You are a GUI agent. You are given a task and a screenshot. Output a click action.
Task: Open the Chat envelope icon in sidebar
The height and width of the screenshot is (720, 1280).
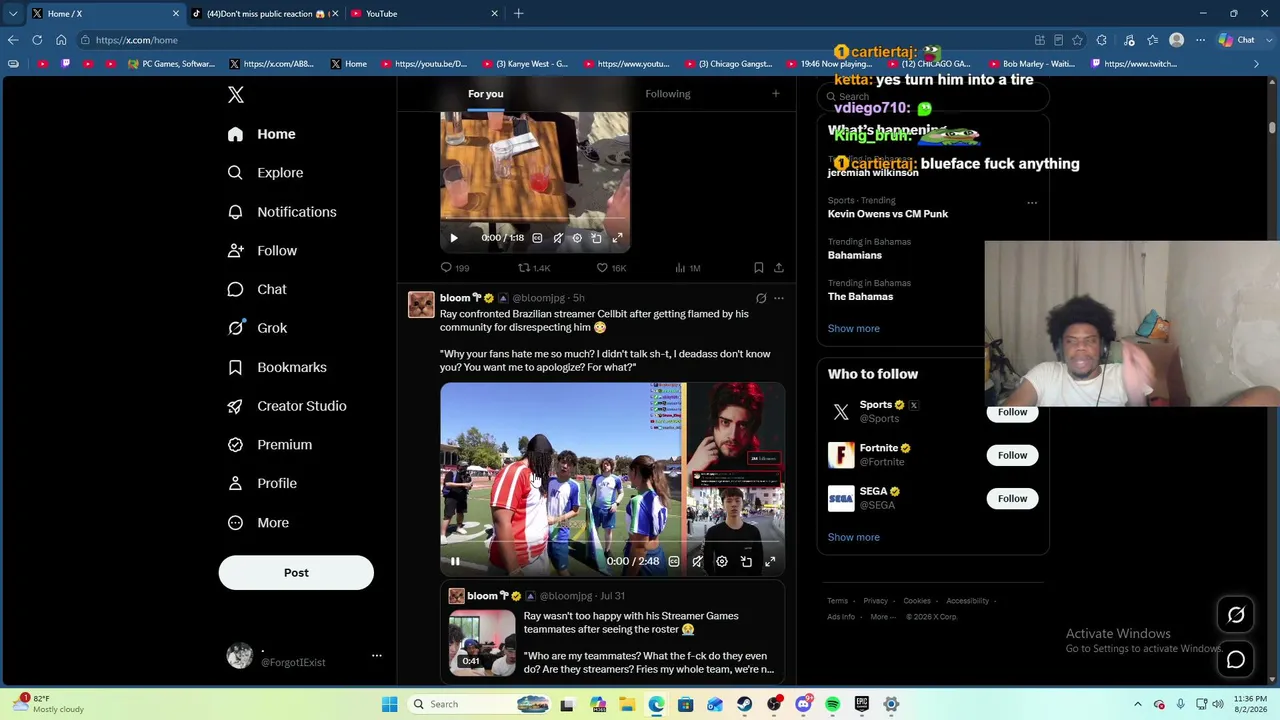coord(235,289)
